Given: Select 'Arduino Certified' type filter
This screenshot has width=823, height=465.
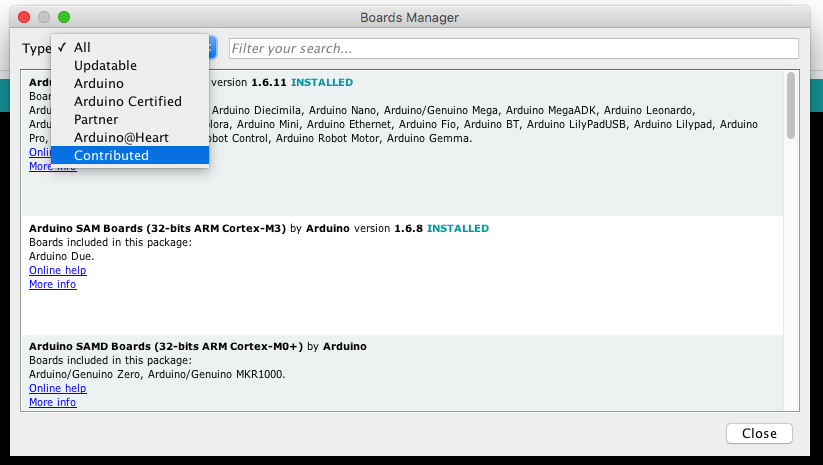Looking at the screenshot, I should coord(130,101).
